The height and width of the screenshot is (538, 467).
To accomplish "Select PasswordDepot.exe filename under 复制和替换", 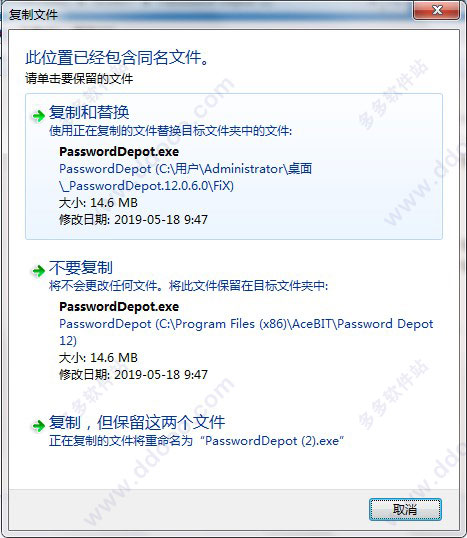I will click(x=119, y=151).
